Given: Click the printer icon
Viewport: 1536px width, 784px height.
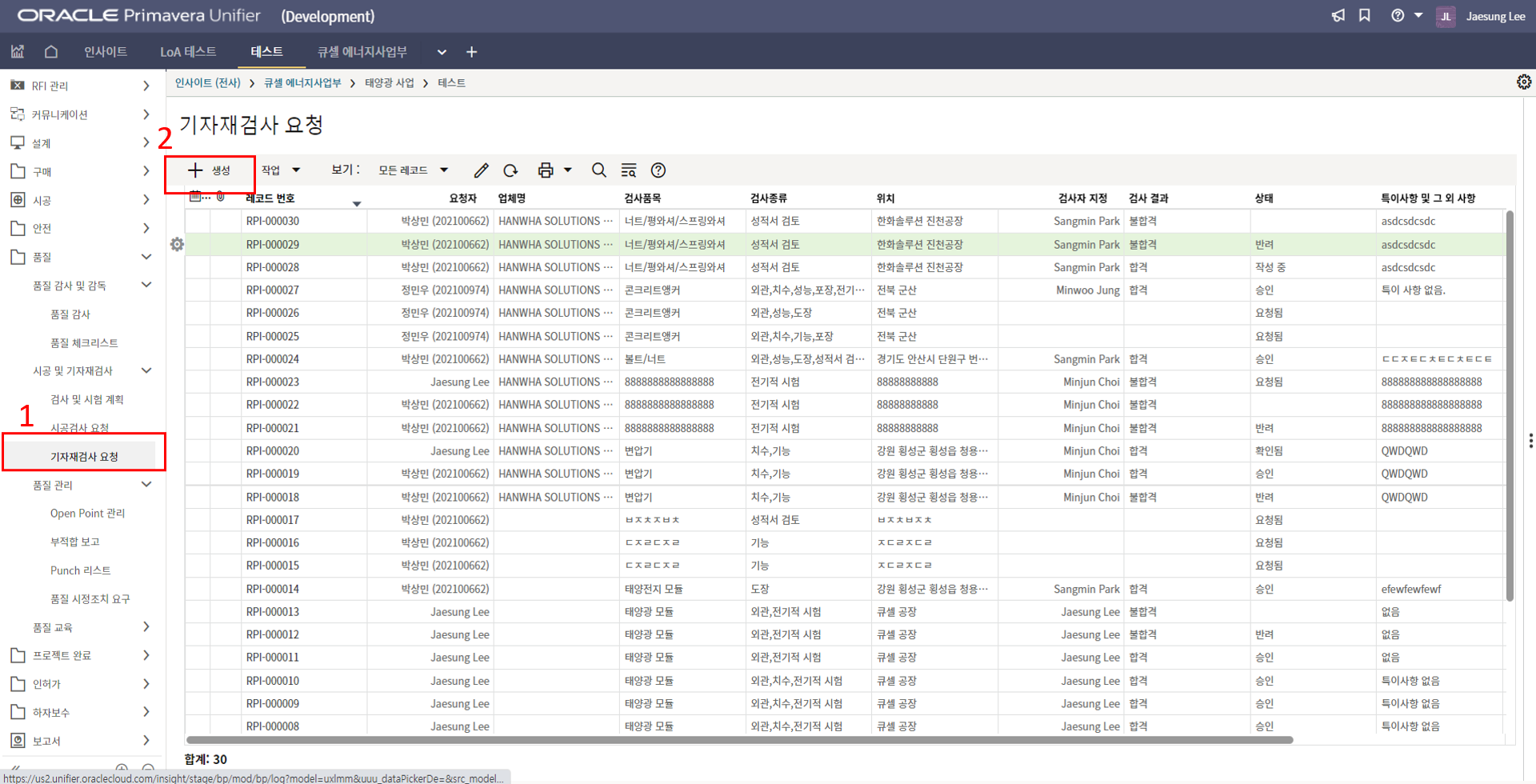Looking at the screenshot, I should tap(546, 170).
